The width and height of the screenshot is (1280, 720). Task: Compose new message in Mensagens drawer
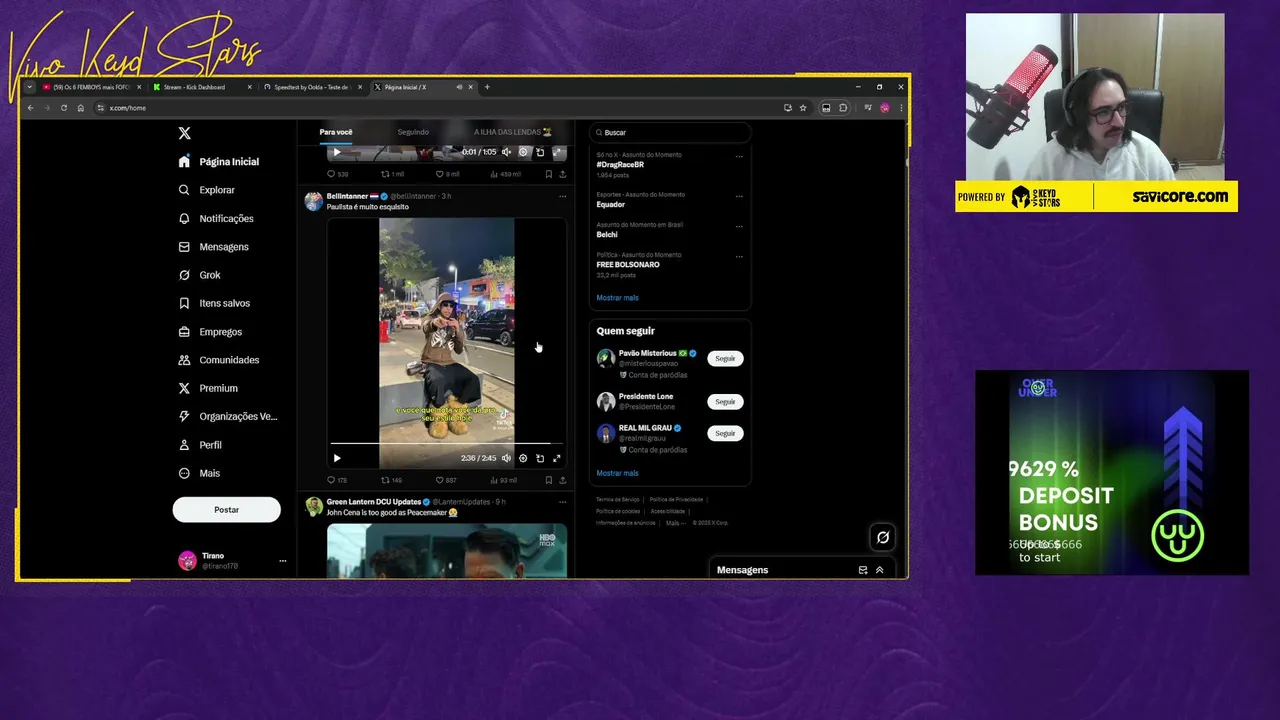(863, 570)
